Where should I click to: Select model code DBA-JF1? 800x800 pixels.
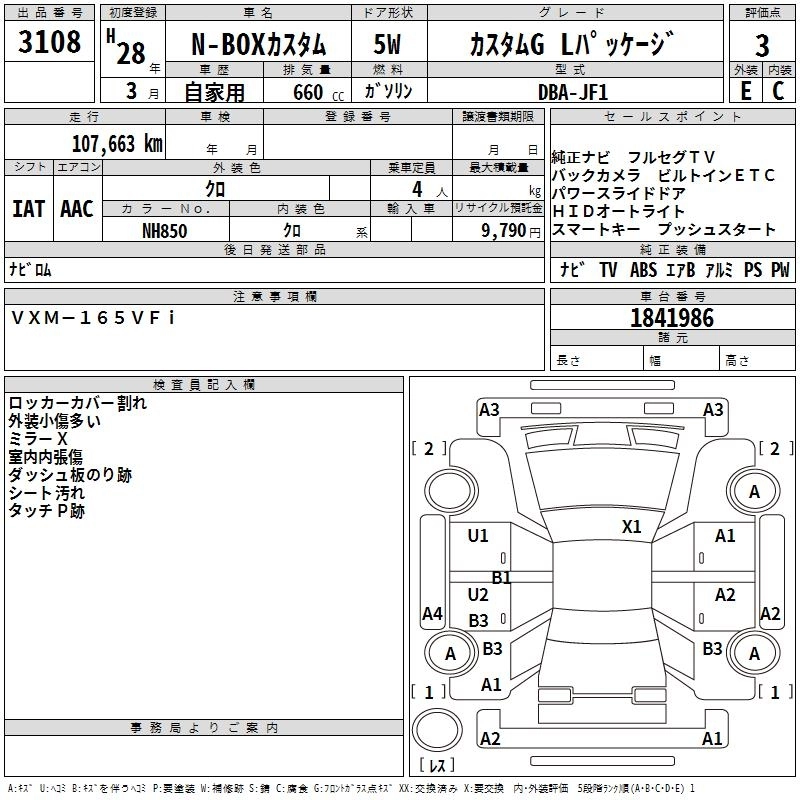coord(573,92)
